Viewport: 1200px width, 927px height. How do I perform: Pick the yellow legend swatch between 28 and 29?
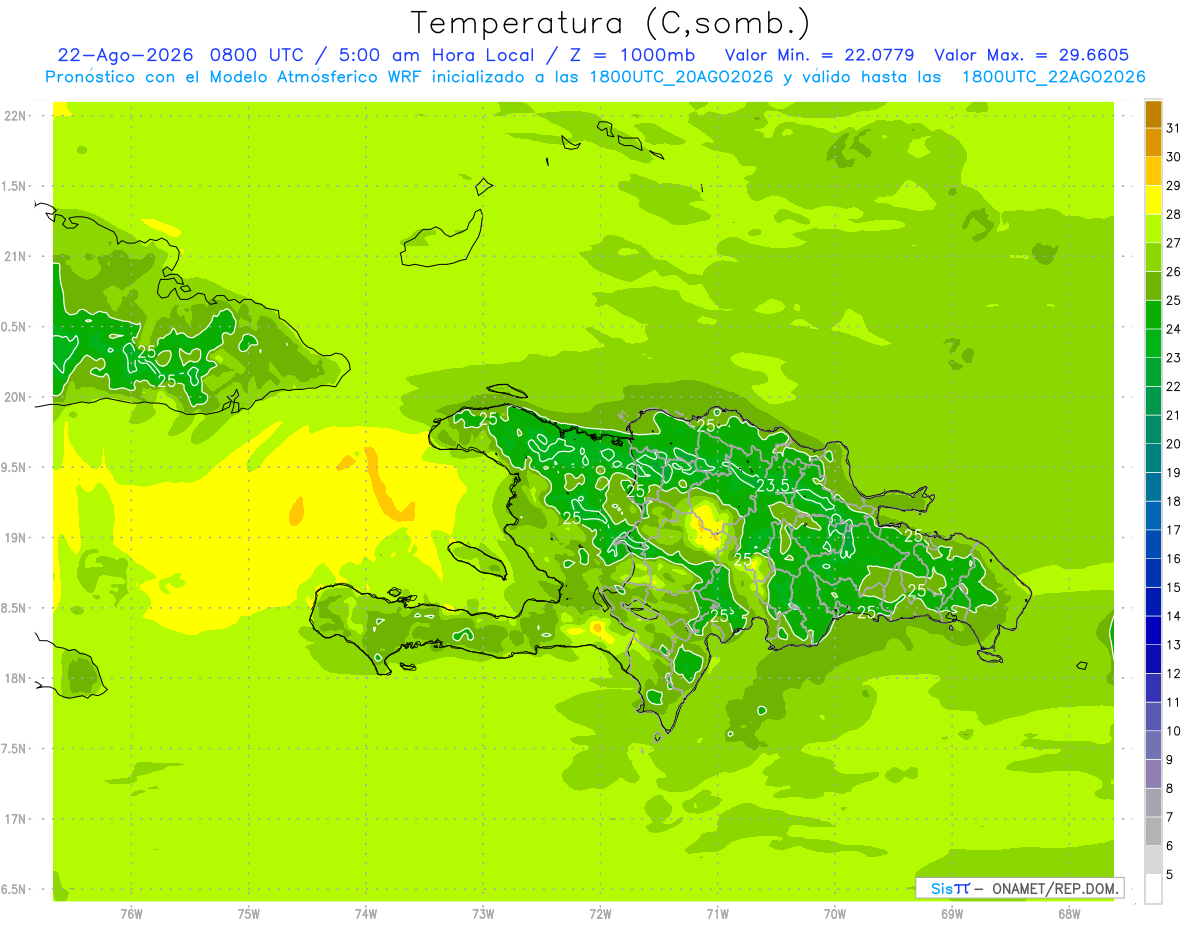click(1153, 200)
